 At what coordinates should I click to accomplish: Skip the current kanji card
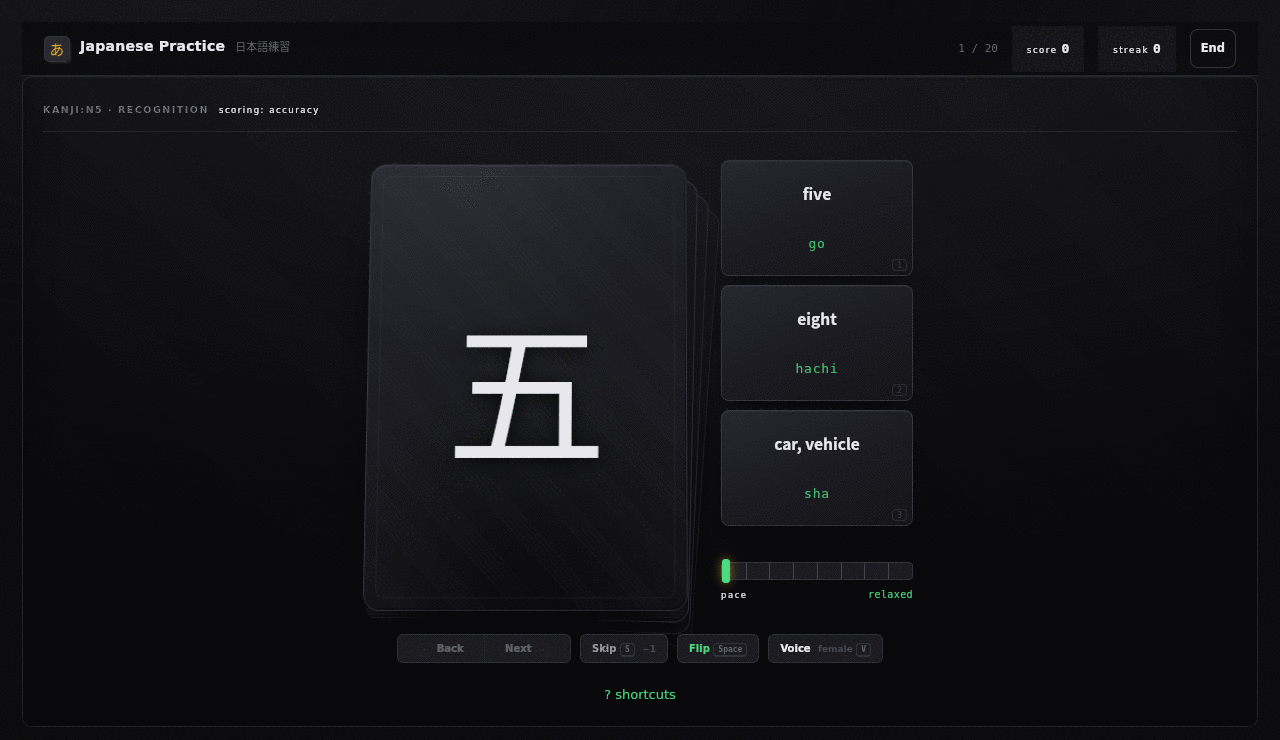624,648
